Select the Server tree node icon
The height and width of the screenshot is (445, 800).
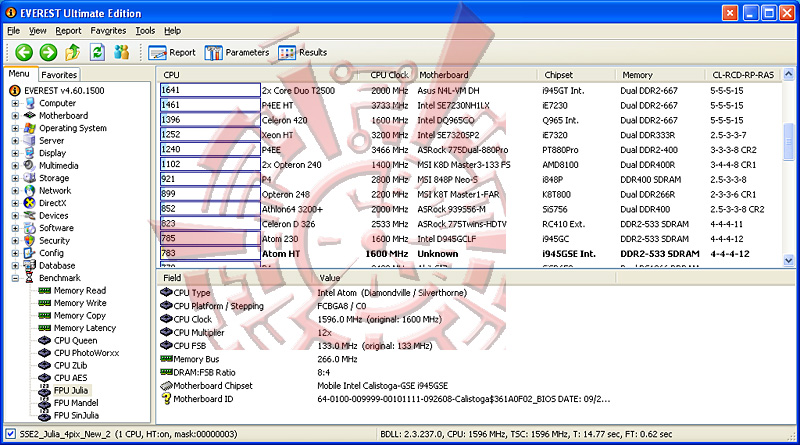tap(30, 140)
